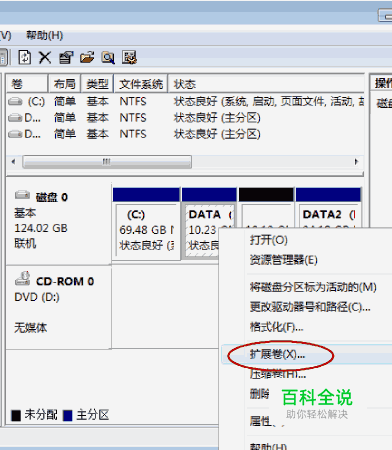This screenshot has height=450, width=392.
Task: Select the black unallocated partition block
Action: point(266,207)
